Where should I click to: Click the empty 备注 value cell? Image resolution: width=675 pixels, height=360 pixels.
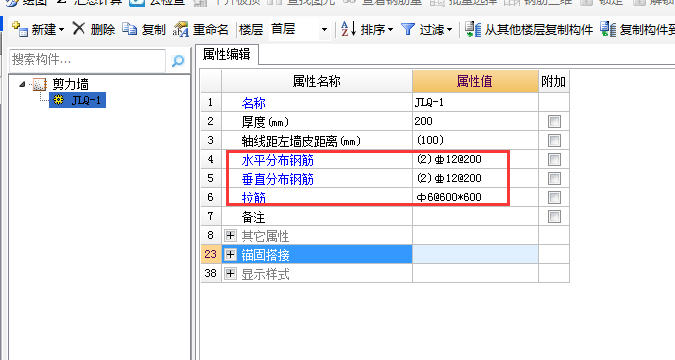click(475, 216)
